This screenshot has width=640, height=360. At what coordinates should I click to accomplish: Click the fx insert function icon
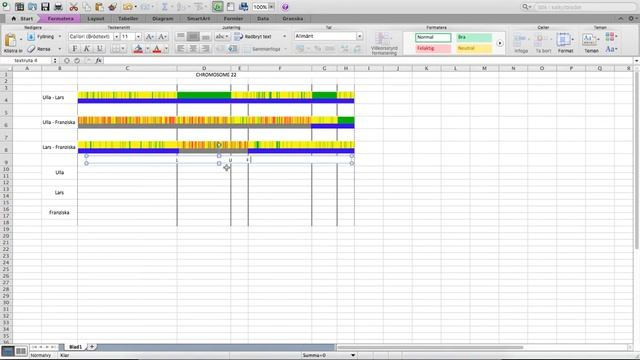click(98, 60)
